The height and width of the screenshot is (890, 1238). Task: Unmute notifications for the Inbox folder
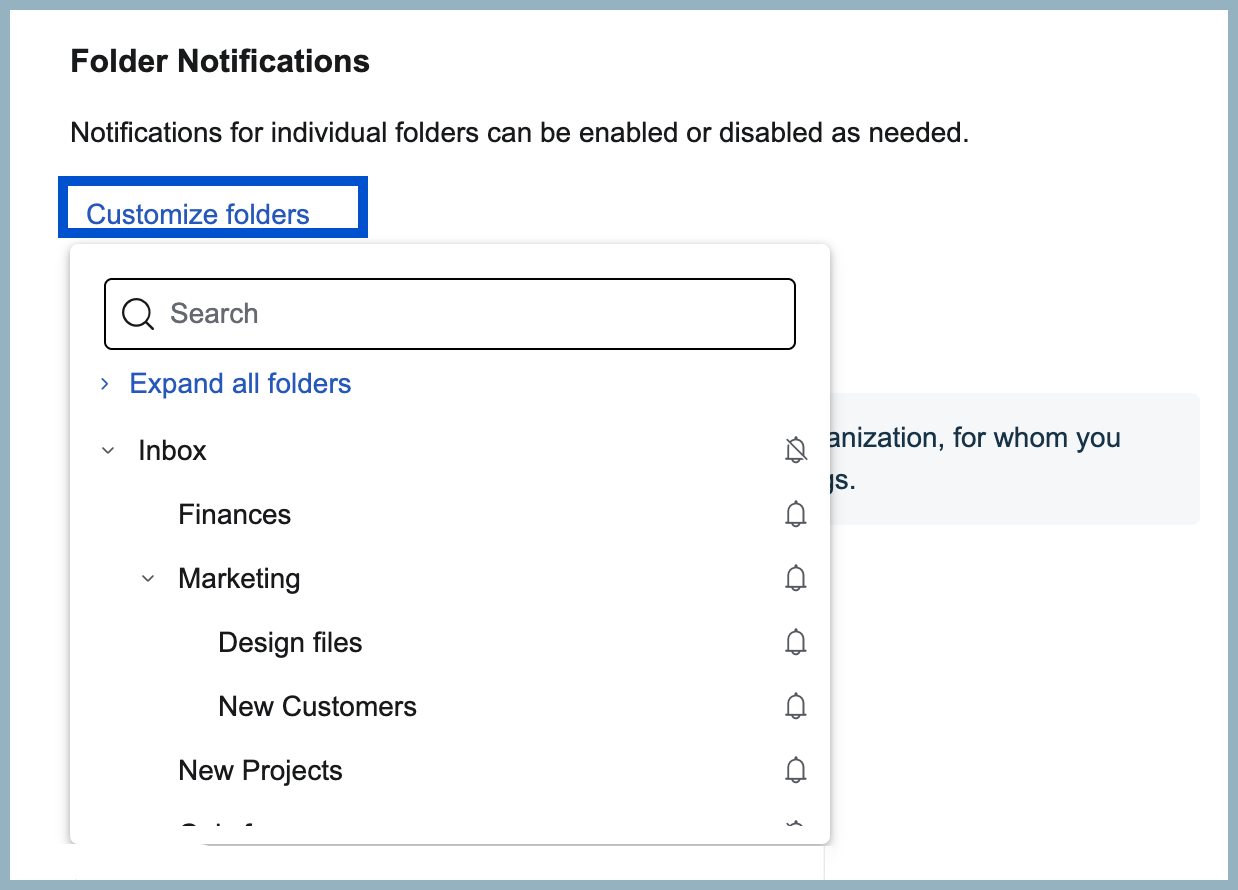[x=795, y=450]
